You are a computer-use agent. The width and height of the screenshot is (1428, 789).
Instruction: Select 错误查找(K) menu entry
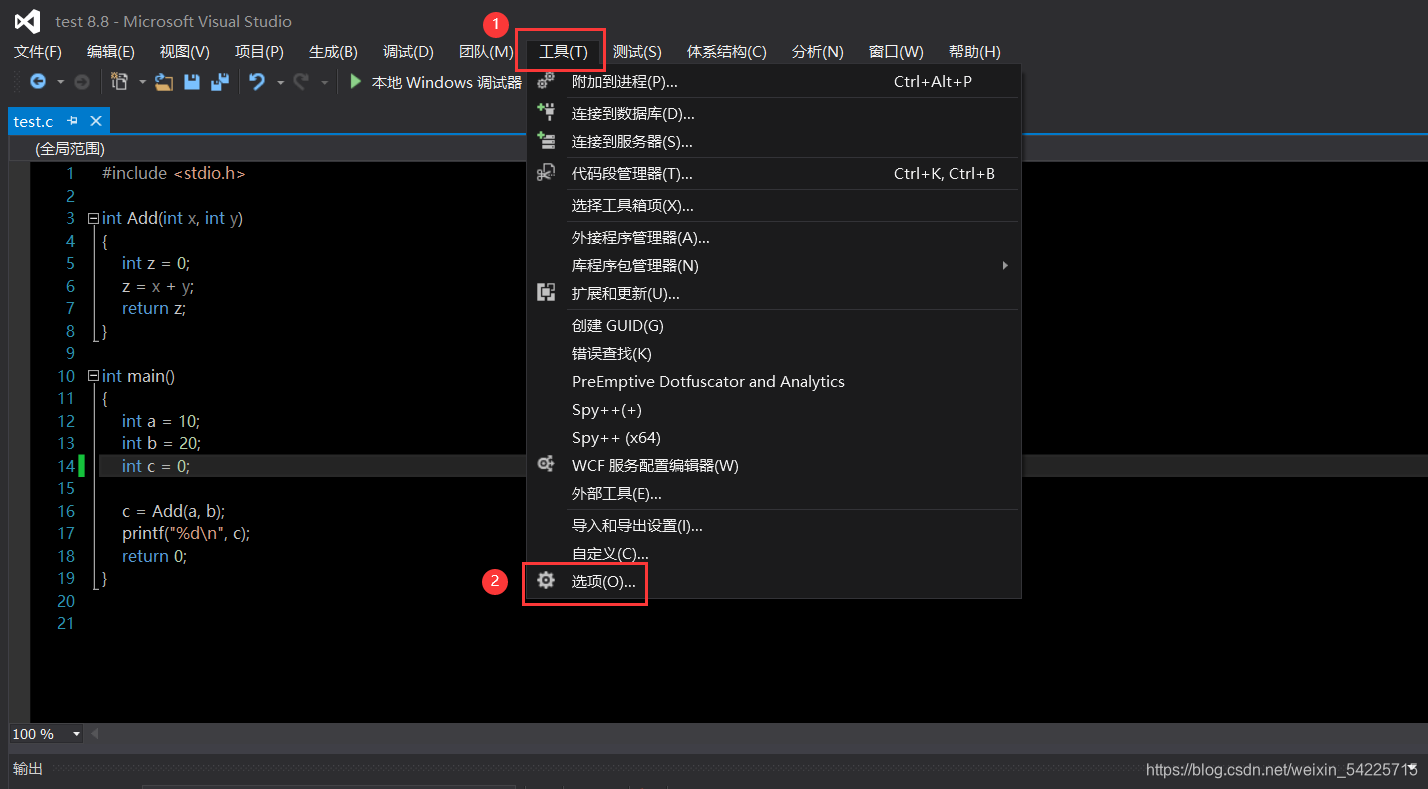click(x=774, y=354)
